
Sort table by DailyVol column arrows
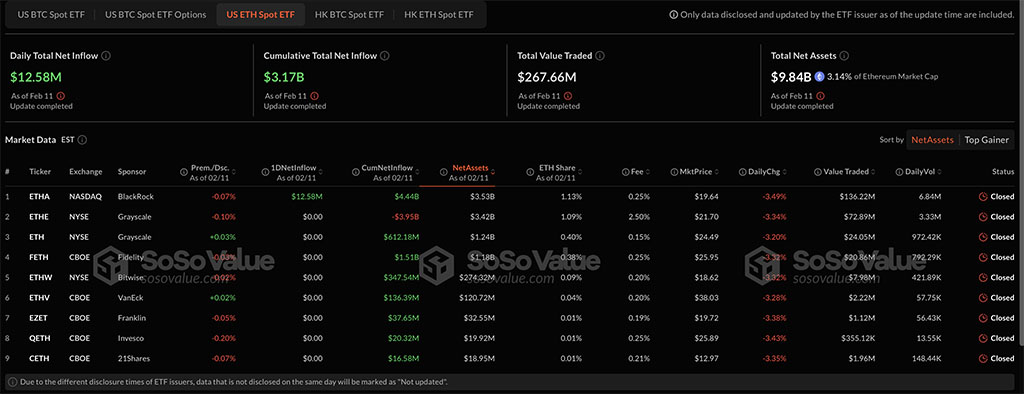[940, 172]
